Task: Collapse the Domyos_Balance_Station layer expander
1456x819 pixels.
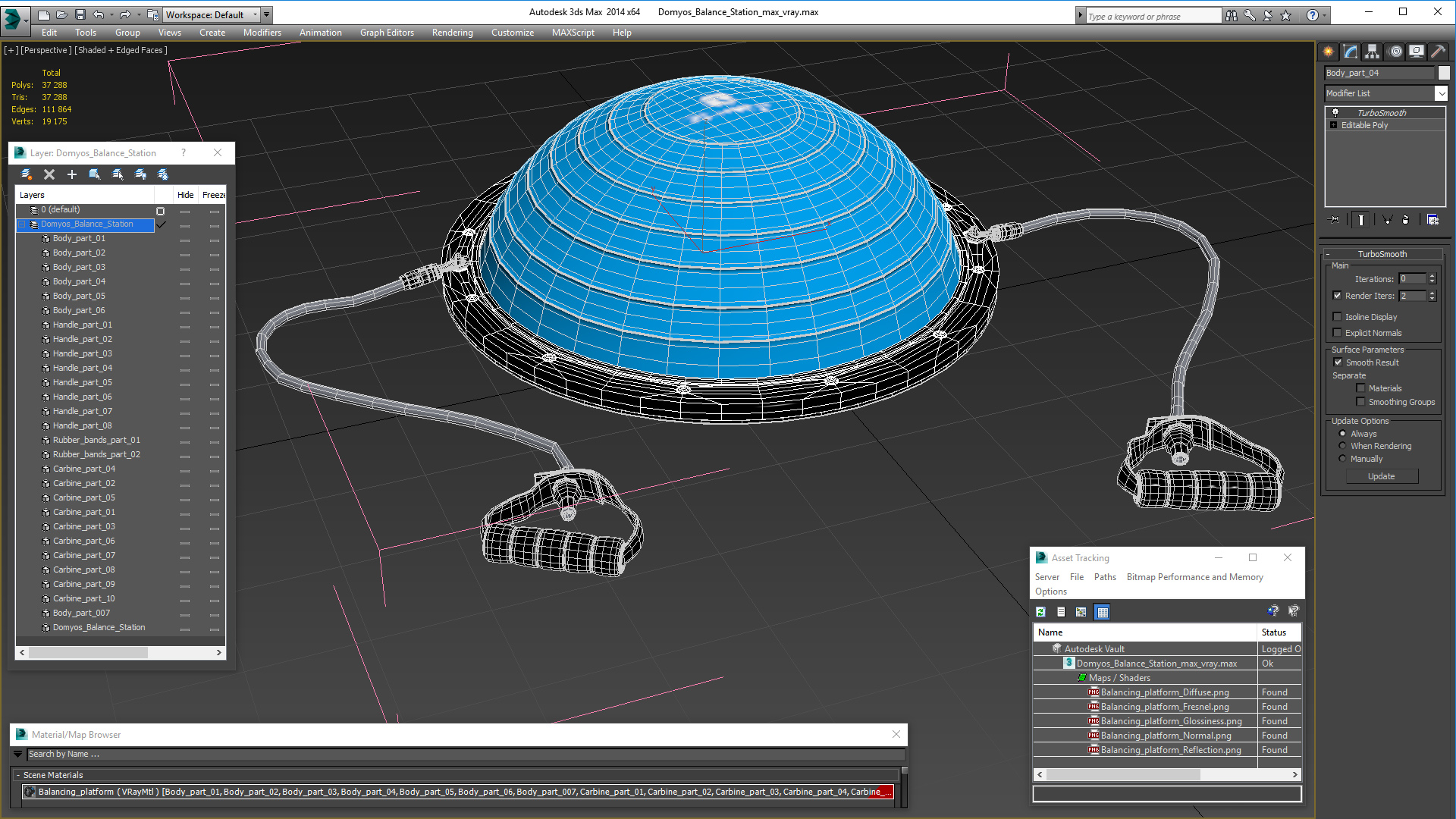Action: click(x=22, y=224)
